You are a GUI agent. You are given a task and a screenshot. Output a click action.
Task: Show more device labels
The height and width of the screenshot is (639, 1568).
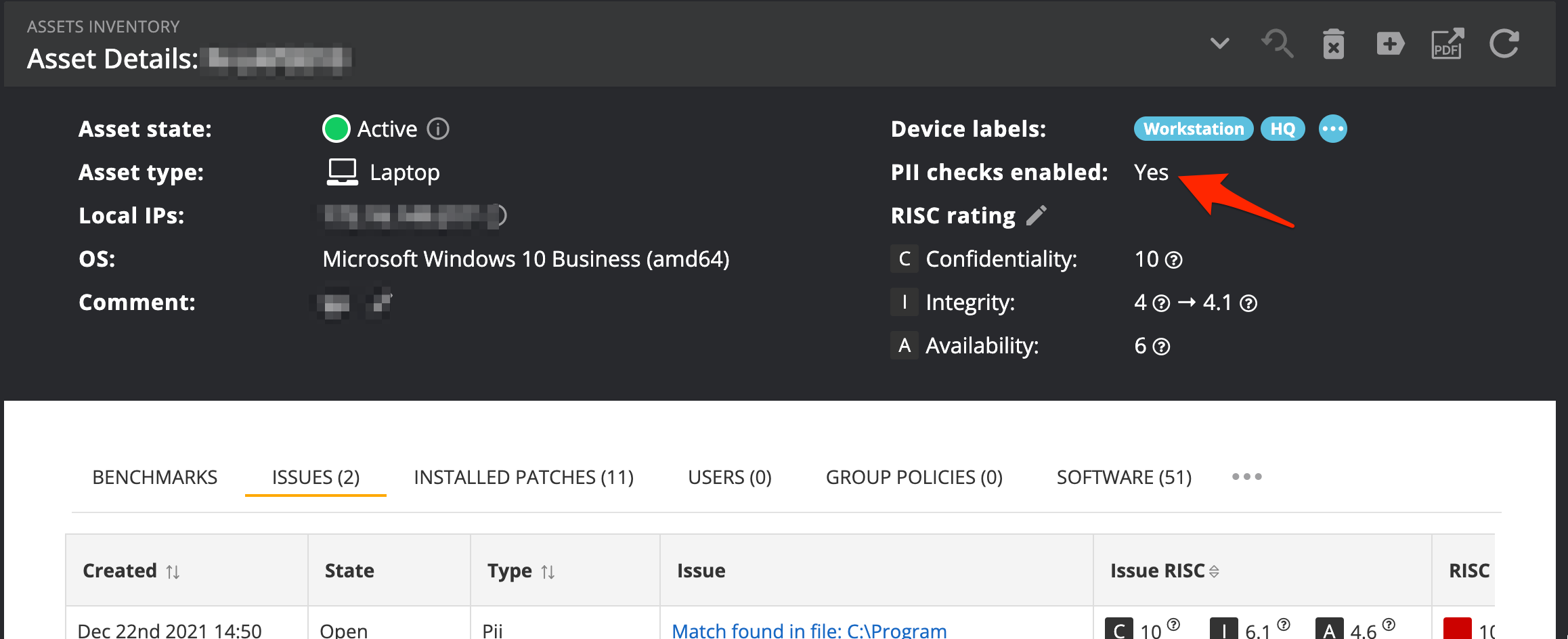coord(1332,129)
